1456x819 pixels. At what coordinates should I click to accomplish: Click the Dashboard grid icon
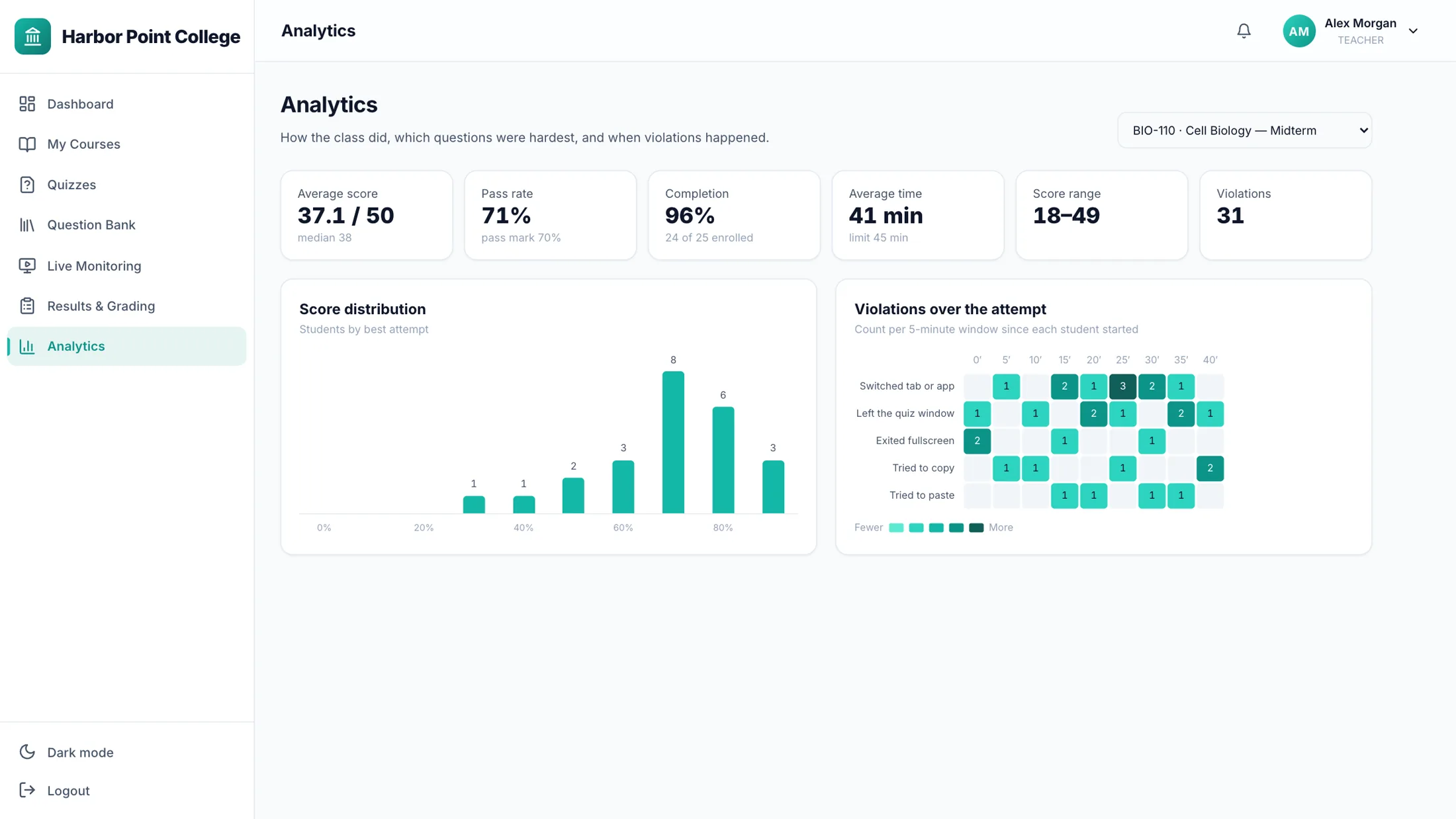tap(27, 104)
